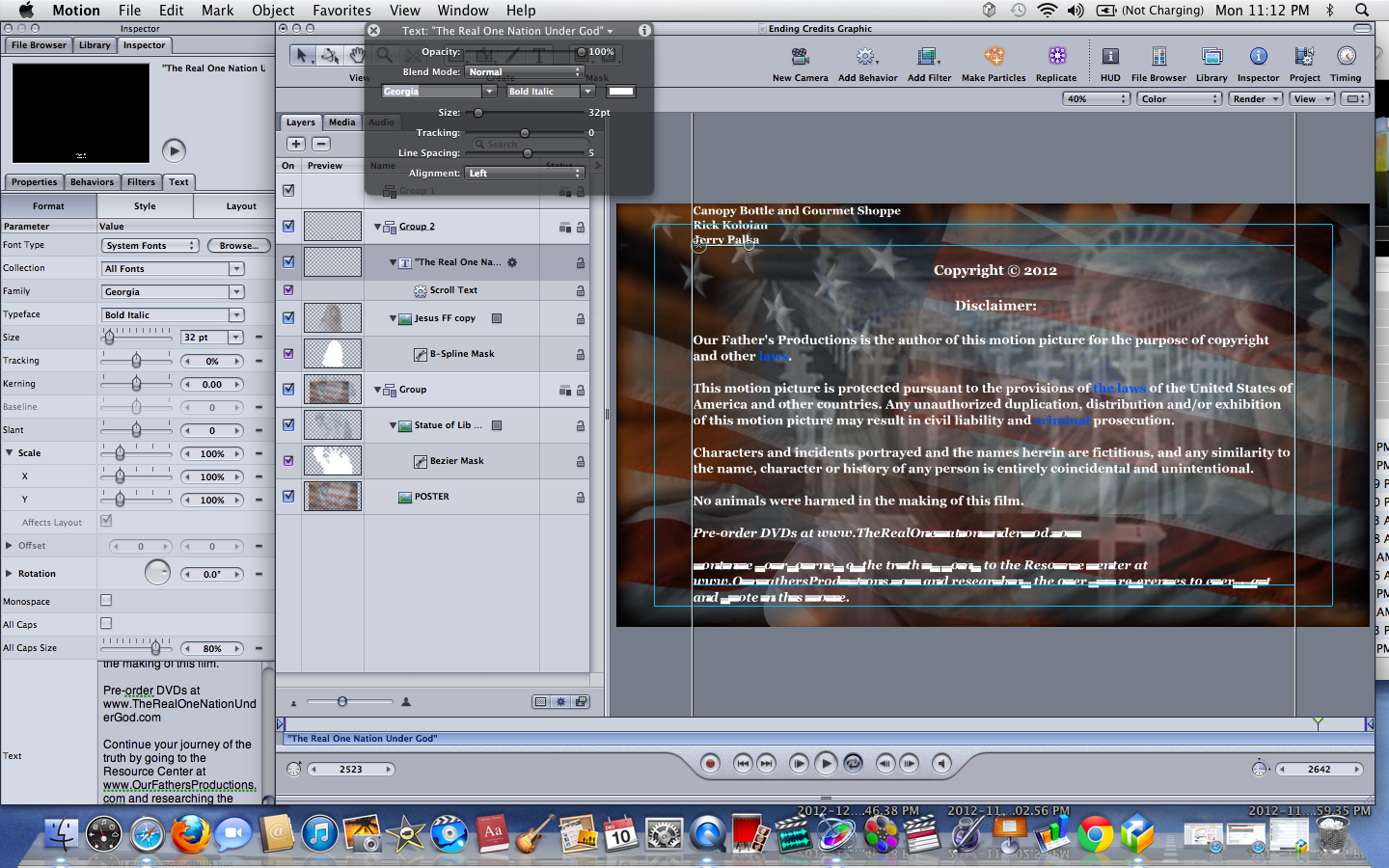
Task: Open Firefox from the Dock
Action: point(190,833)
